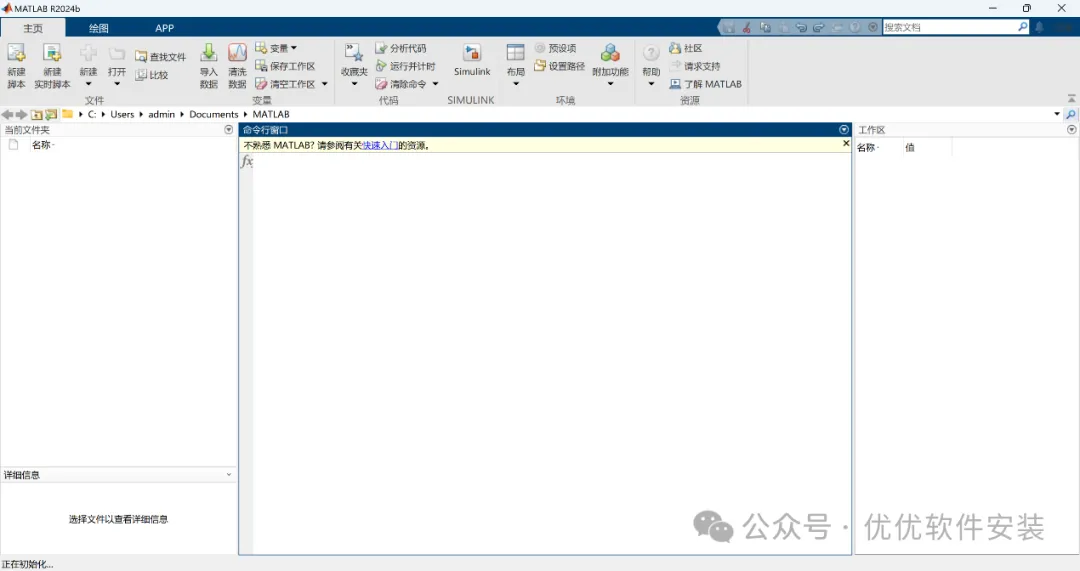The width and height of the screenshot is (1080, 571).
Task: Switch to the 绘图 (Plots) tab
Action: click(x=98, y=28)
